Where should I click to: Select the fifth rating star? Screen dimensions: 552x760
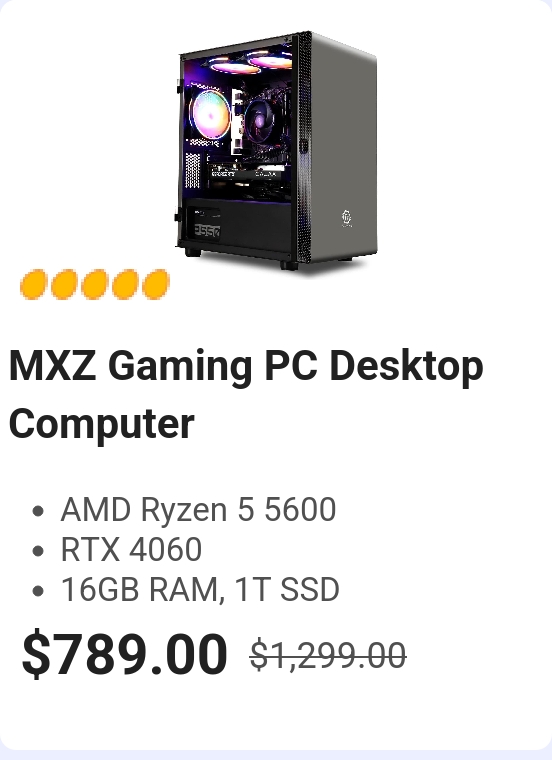[156, 285]
